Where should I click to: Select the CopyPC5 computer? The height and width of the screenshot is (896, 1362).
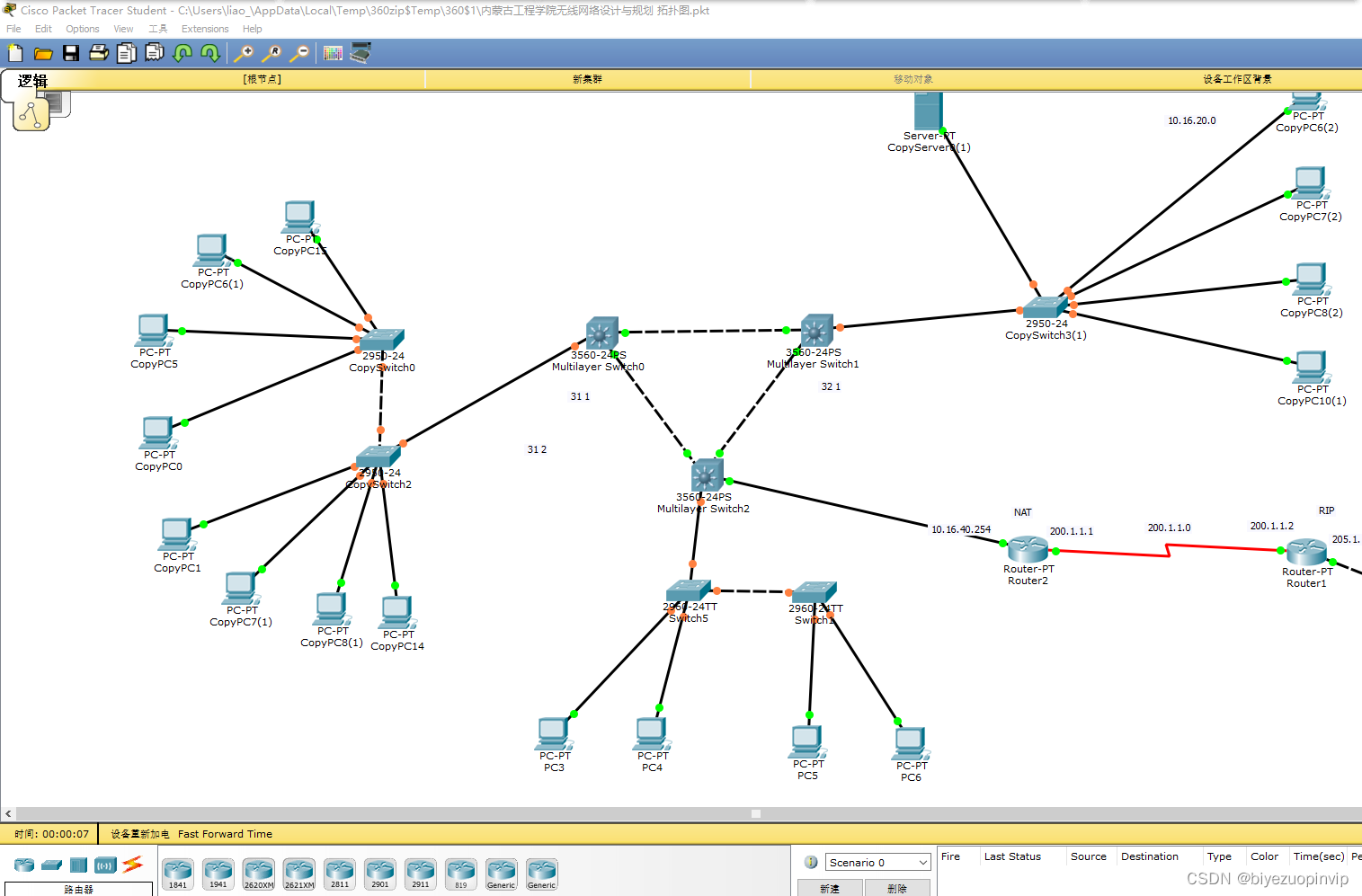[x=154, y=331]
